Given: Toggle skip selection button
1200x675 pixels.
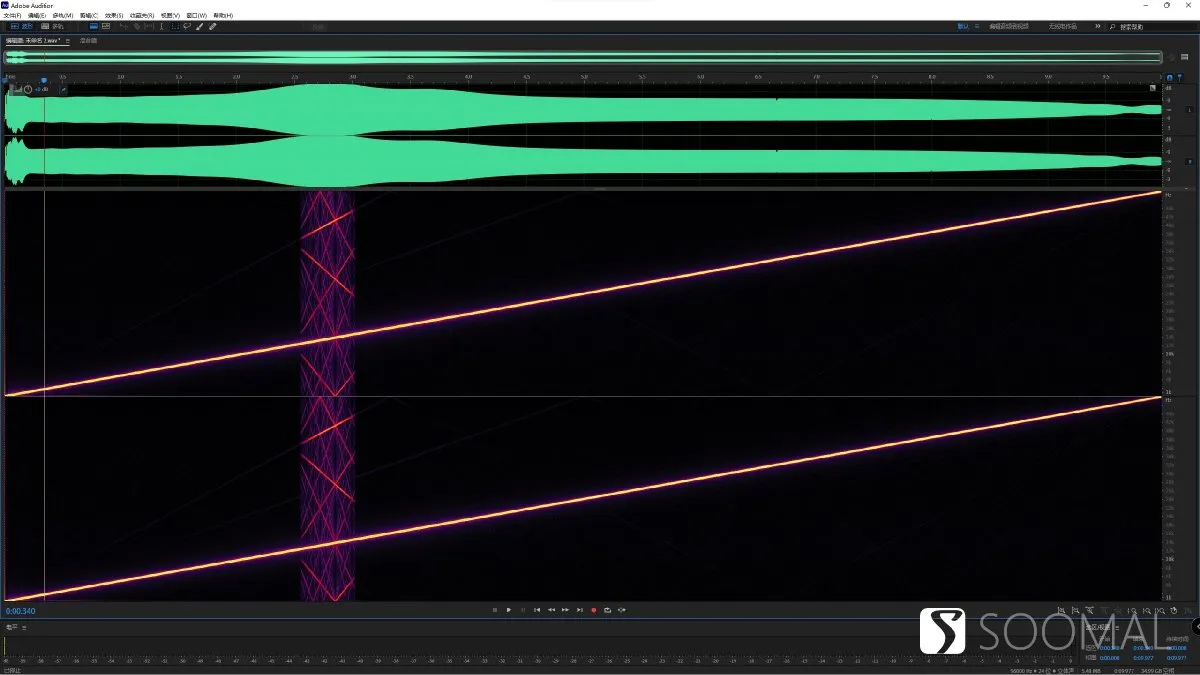Looking at the screenshot, I should click(x=622, y=609).
